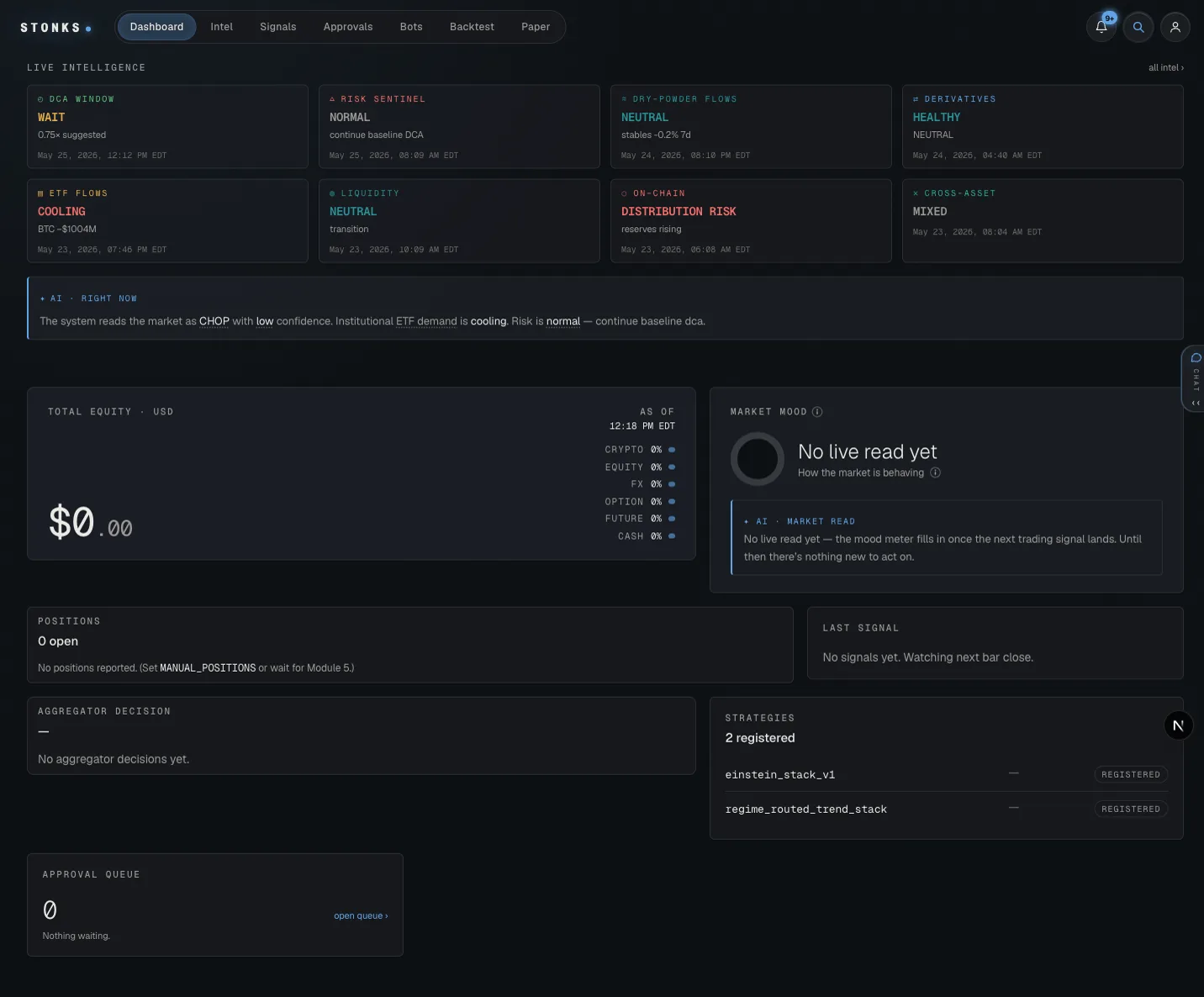Click the CASH allocation dot
Screen dimensions: 1204x997
pos(672,536)
